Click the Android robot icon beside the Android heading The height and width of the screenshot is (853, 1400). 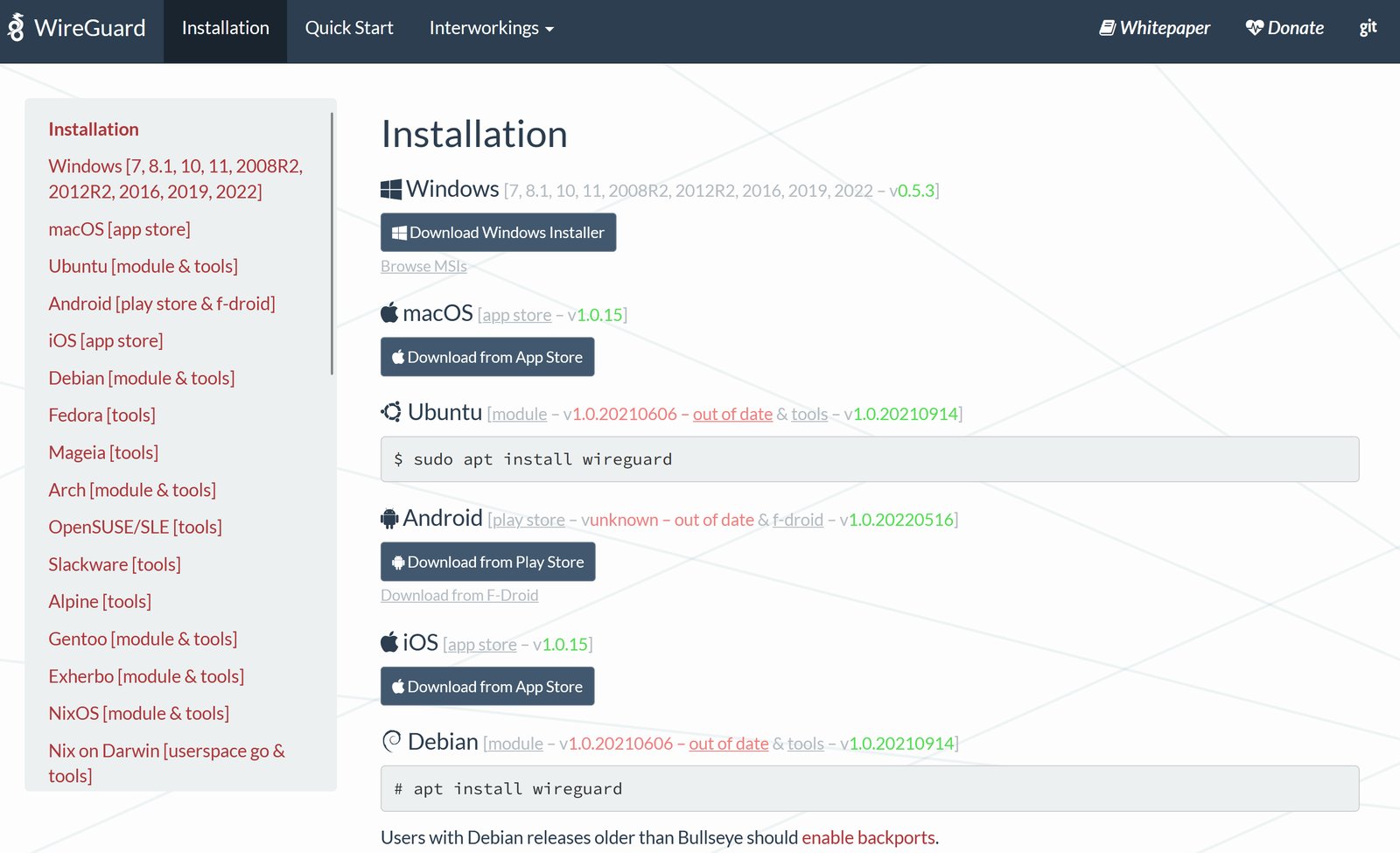coord(389,519)
